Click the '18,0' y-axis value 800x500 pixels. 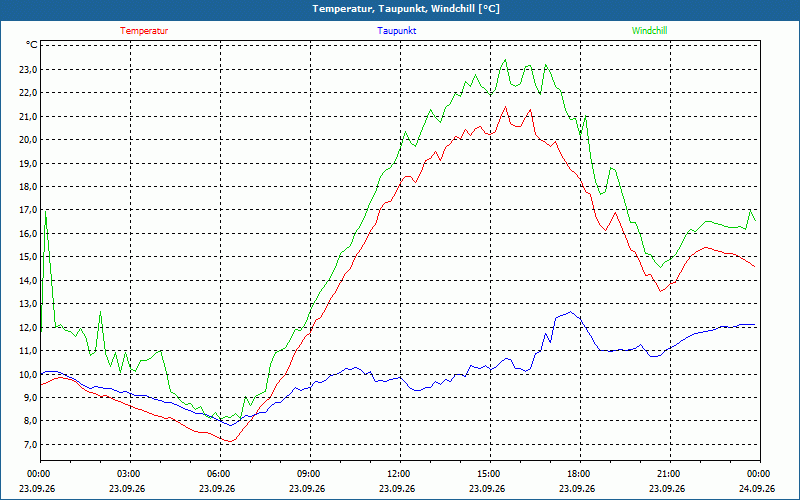[28, 187]
